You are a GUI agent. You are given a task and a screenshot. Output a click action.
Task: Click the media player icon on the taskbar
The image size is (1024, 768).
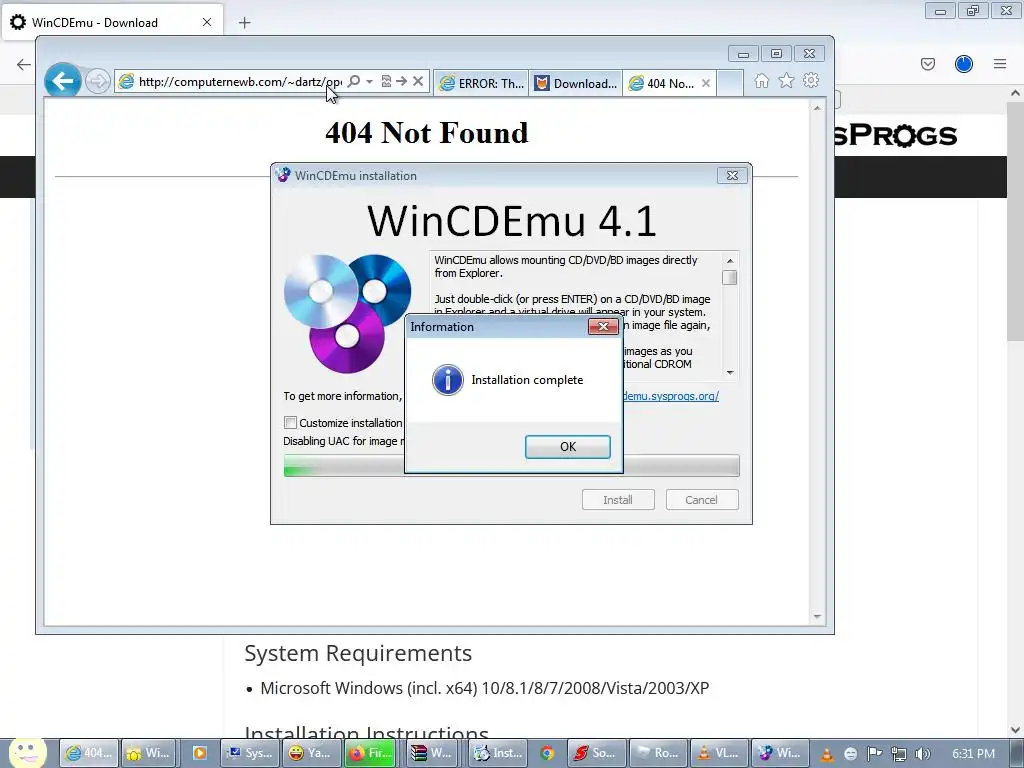pyautogui.click(x=199, y=753)
